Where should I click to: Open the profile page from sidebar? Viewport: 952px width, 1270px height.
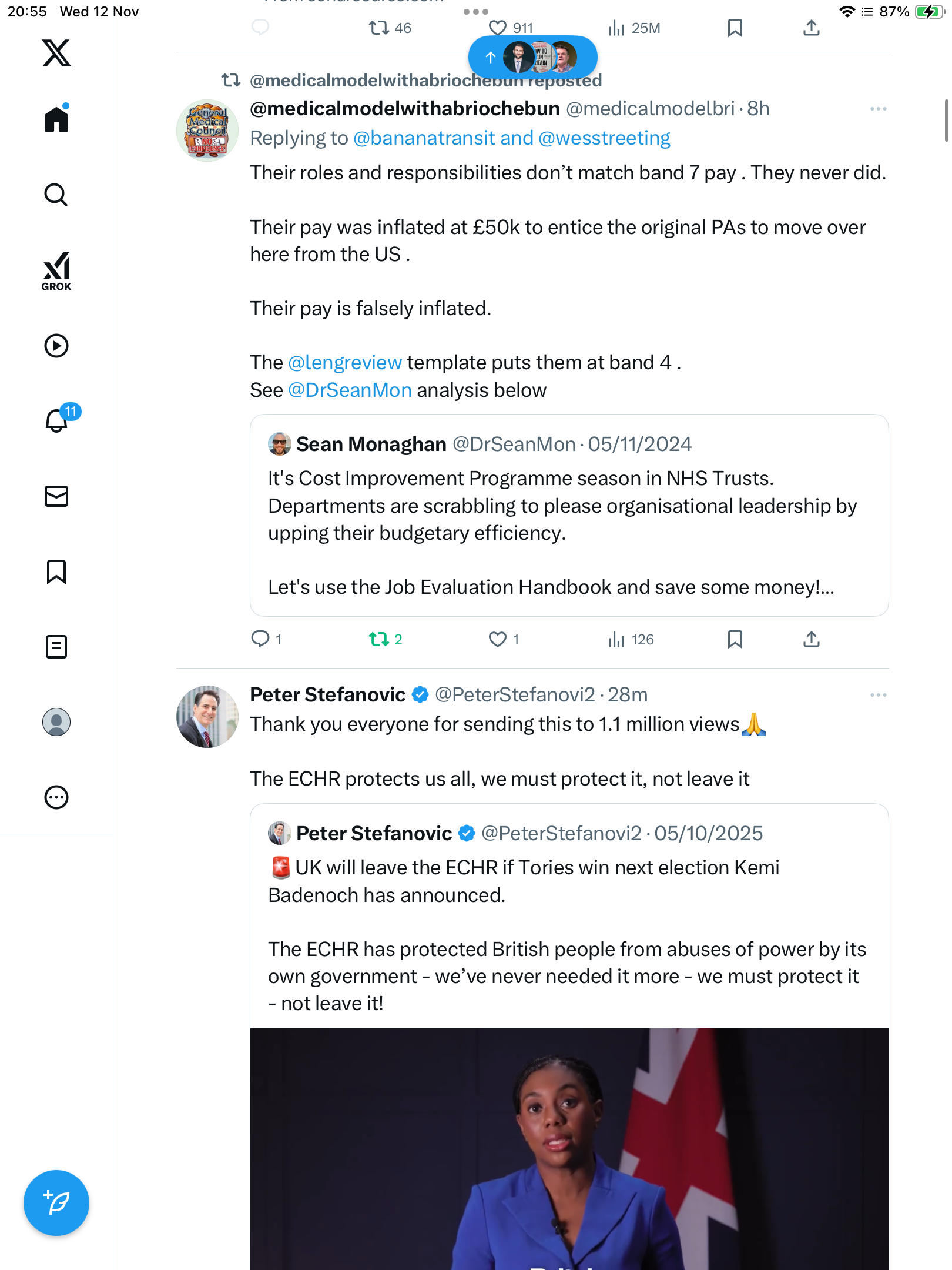tap(56, 722)
